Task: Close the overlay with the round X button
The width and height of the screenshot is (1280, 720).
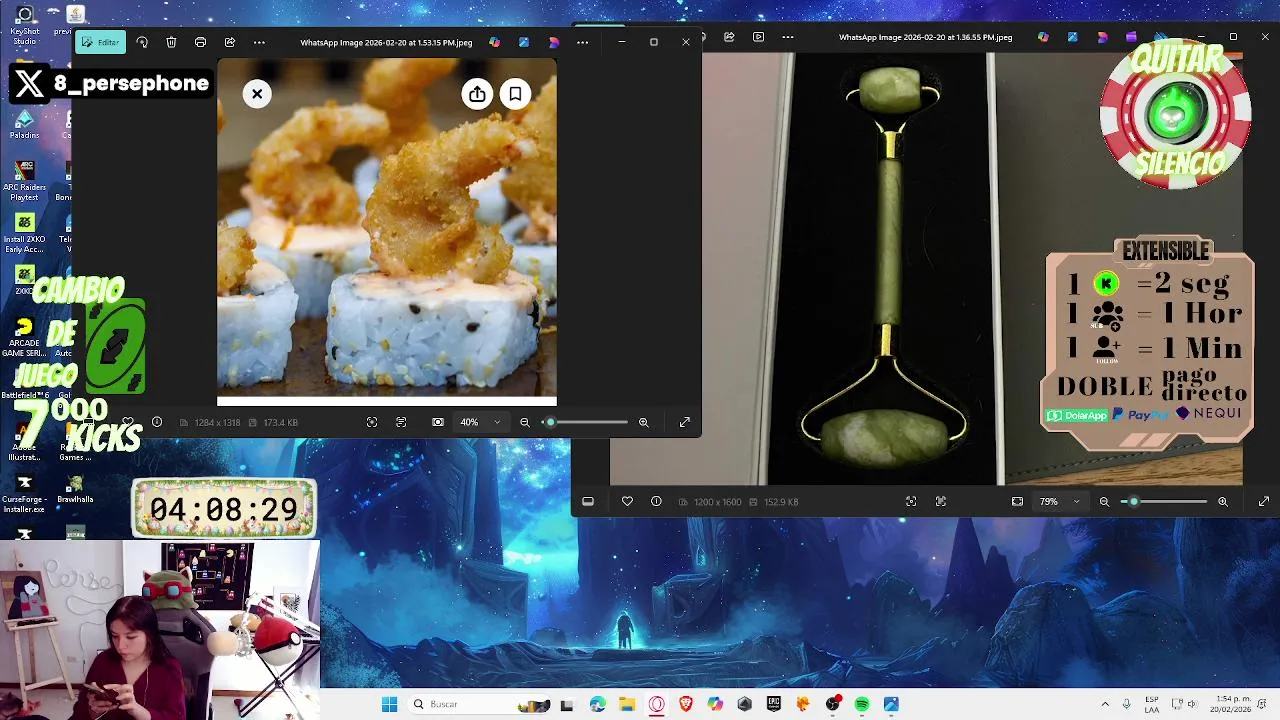Action: (257, 94)
